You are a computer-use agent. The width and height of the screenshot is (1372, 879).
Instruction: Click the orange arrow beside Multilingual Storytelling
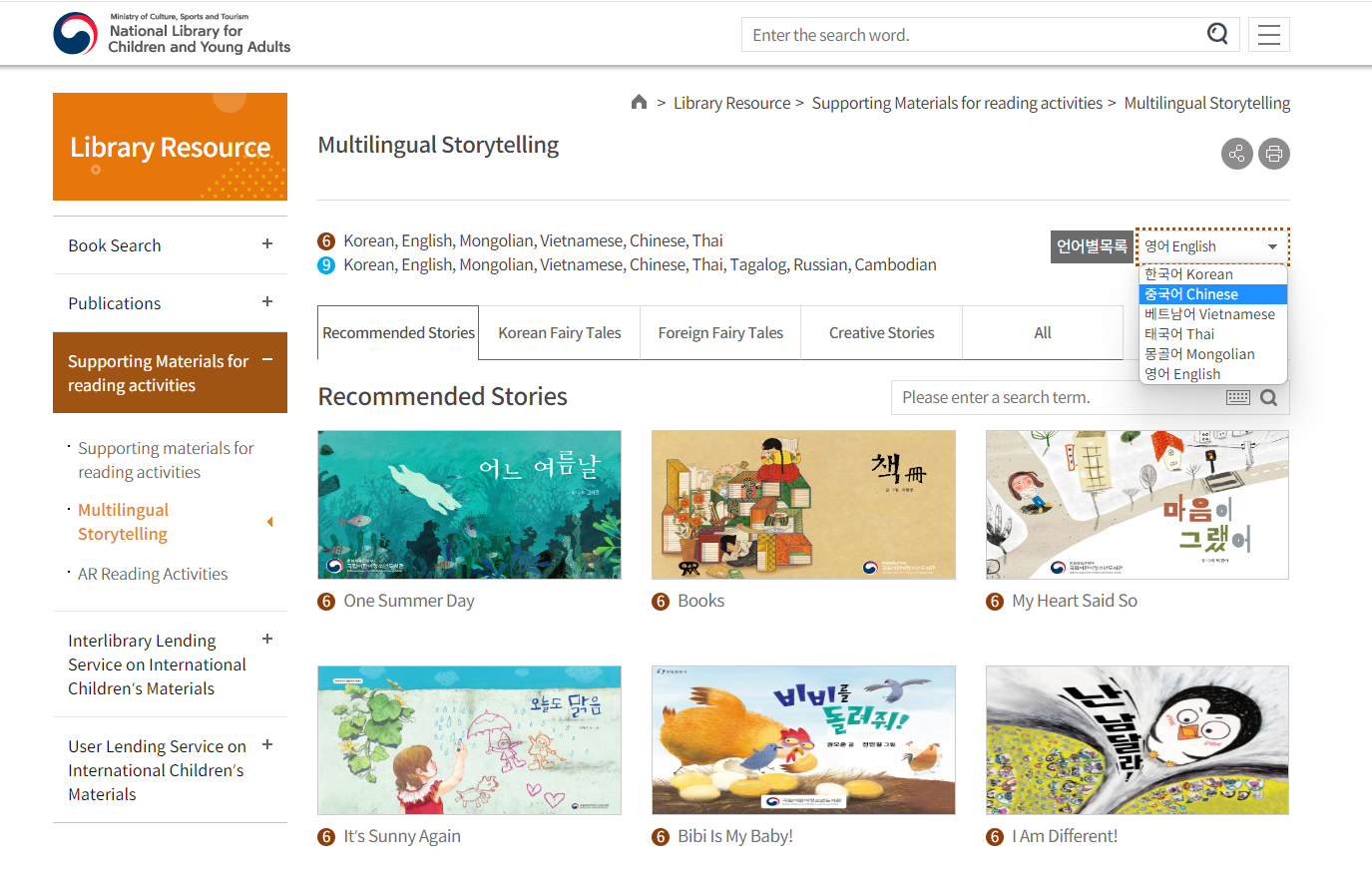[269, 522]
